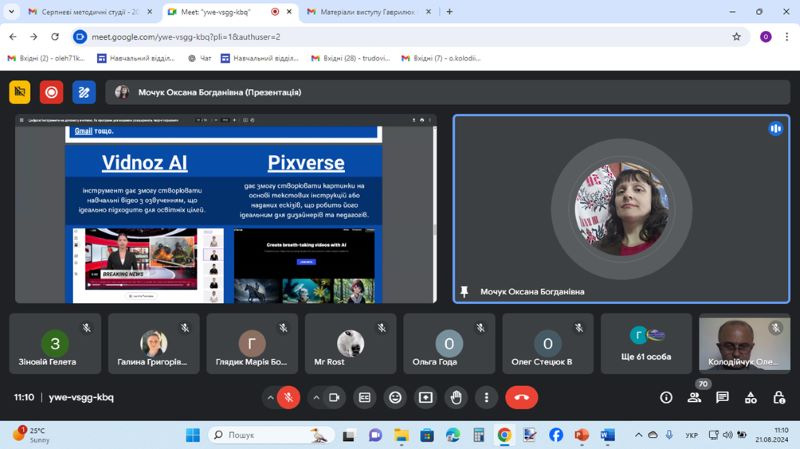Click the Vidnoz AI link in presentation
Viewport: 800px width, 449px height.
pos(144,162)
